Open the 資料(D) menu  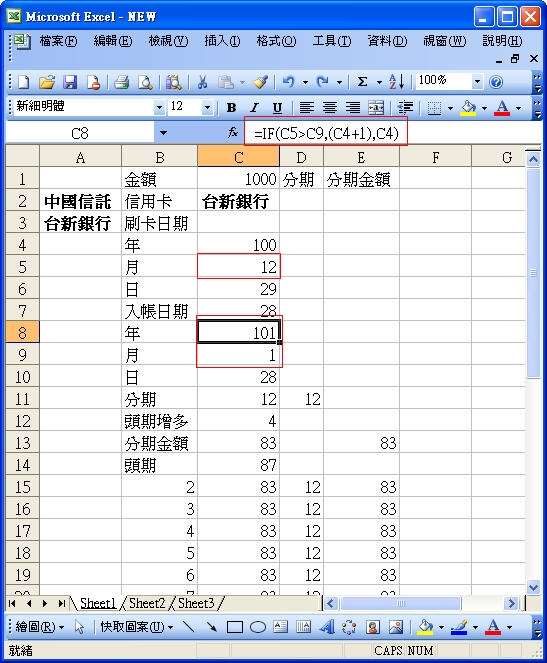pos(387,41)
